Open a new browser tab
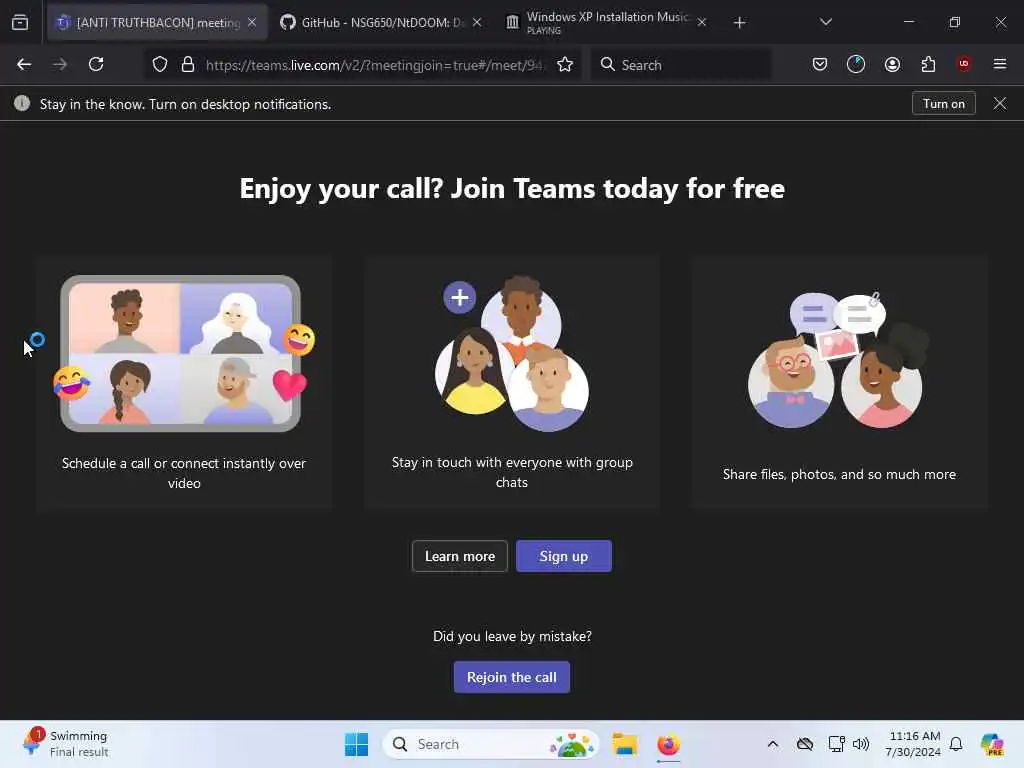The image size is (1024, 768). [x=739, y=23]
